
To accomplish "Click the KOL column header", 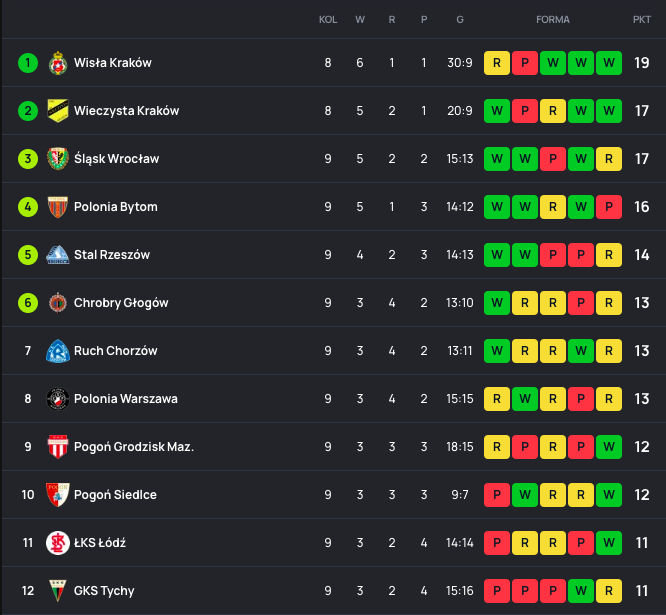I will click(x=328, y=20).
